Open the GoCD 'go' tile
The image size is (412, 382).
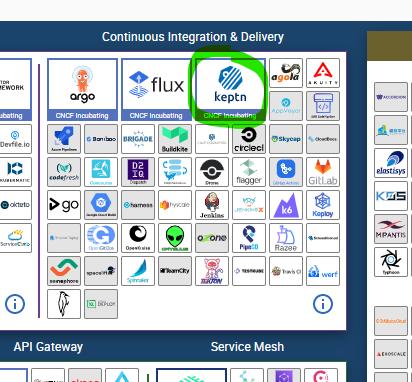(64, 205)
